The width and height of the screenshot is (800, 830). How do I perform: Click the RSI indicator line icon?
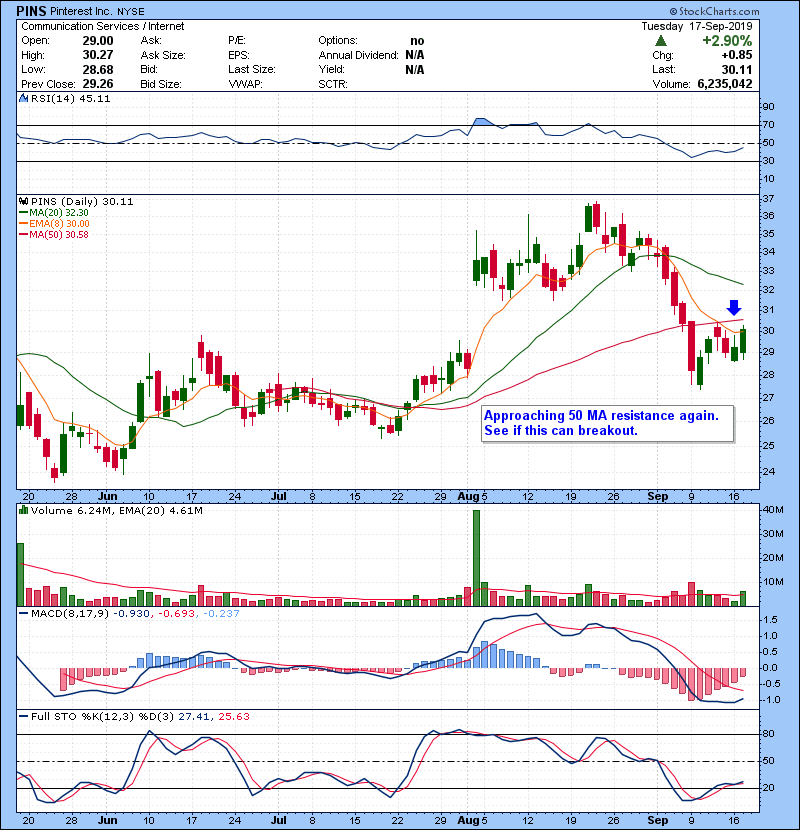coord(23,98)
